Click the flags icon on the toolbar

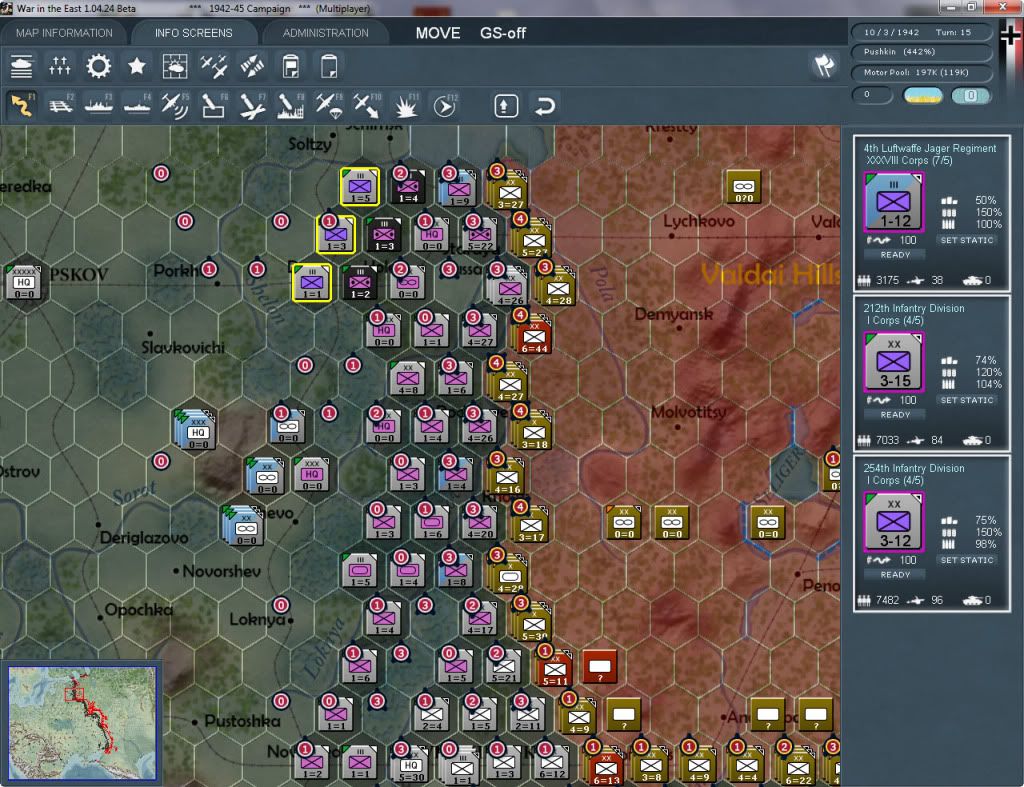pyautogui.click(x=824, y=65)
